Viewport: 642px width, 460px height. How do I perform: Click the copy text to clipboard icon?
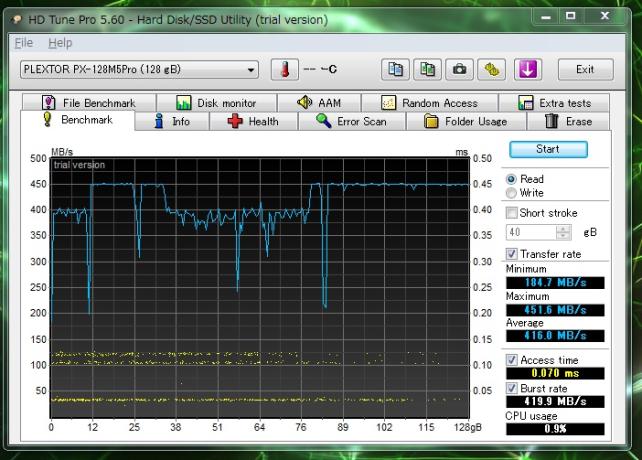(x=397, y=69)
